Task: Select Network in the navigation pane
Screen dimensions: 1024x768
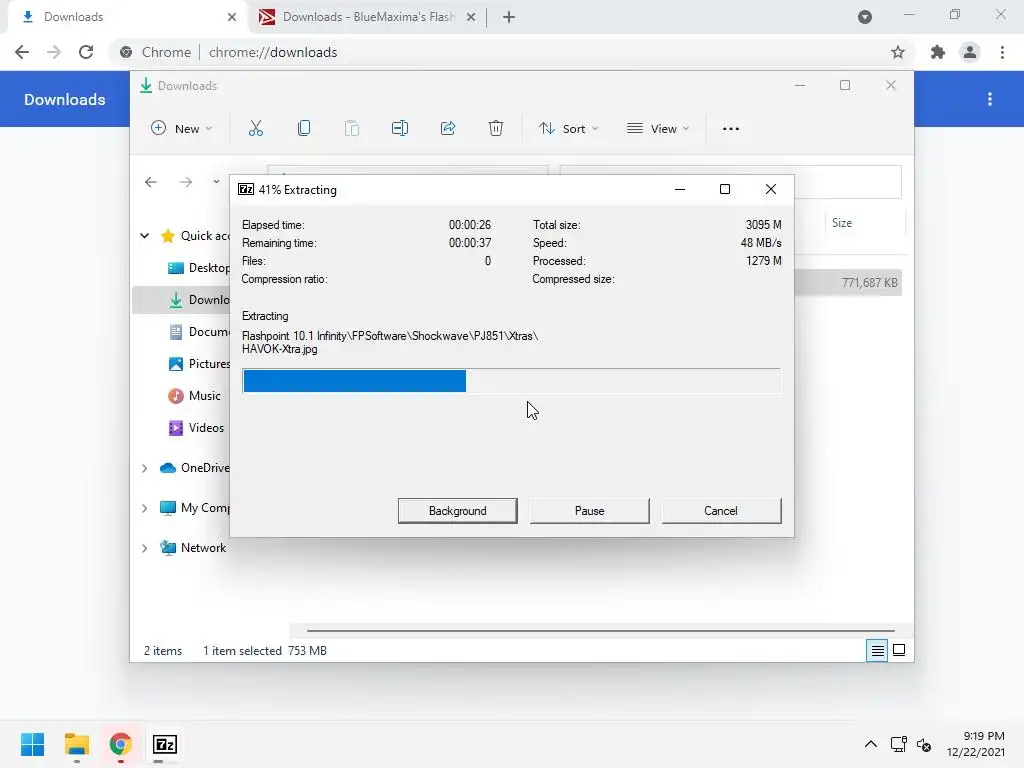Action: click(x=193, y=548)
